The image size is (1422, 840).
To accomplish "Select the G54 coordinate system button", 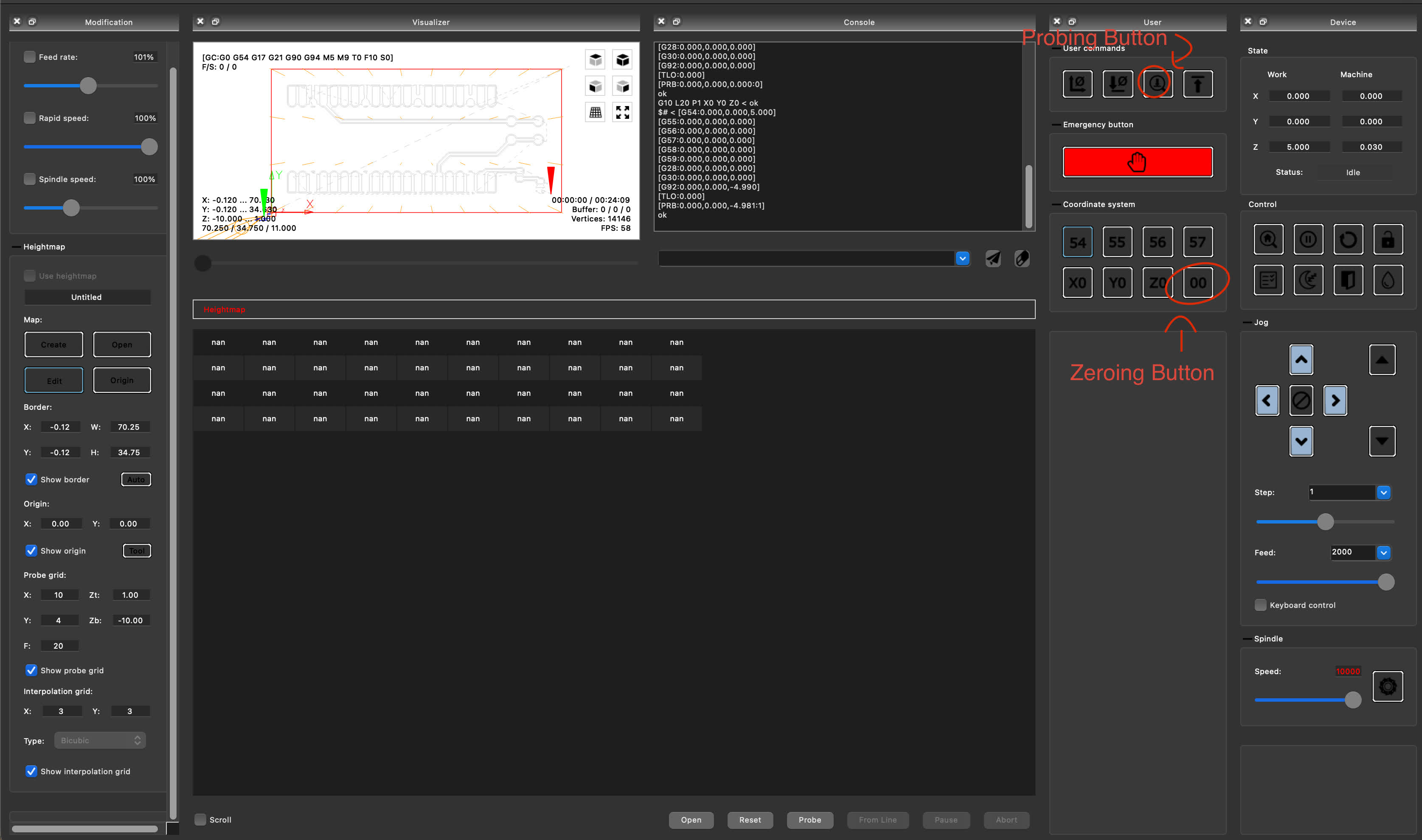I will tap(1077, 242).
